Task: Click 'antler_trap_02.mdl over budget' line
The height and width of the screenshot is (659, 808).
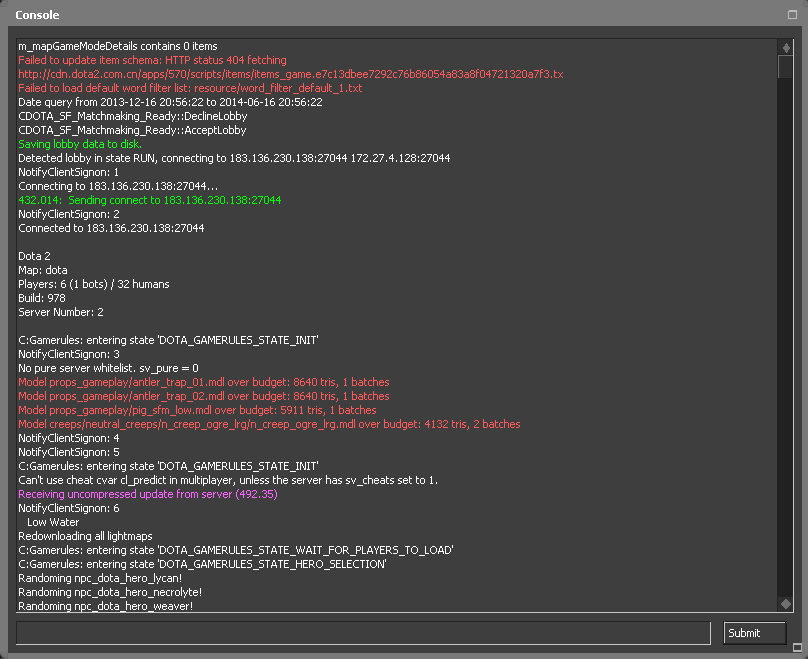Action: pyautogui.click(x=204, y=396)
